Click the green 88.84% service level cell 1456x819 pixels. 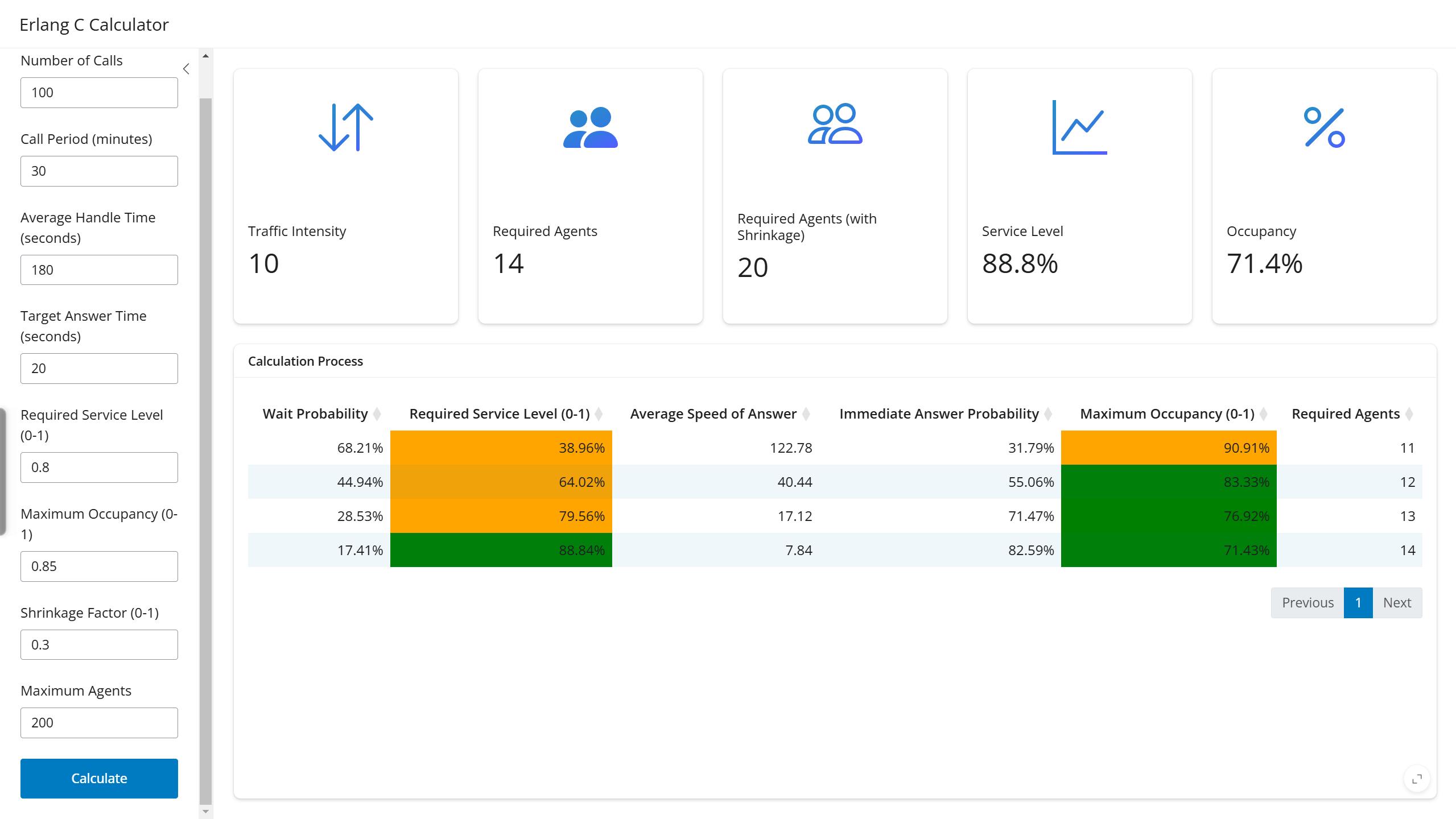pos(501,550)
